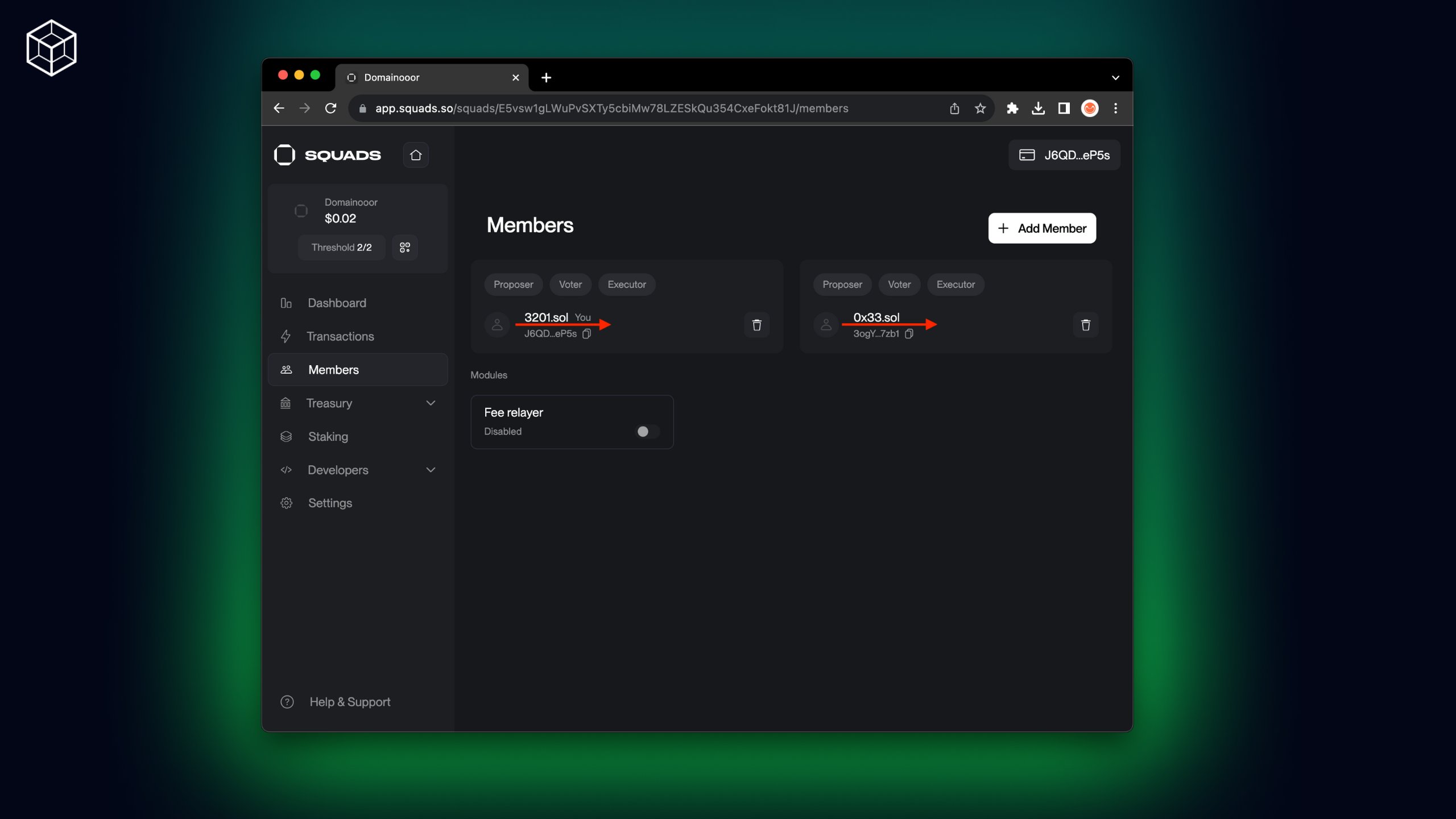Open a new browser tab
1456x819 pixels.
546,77
